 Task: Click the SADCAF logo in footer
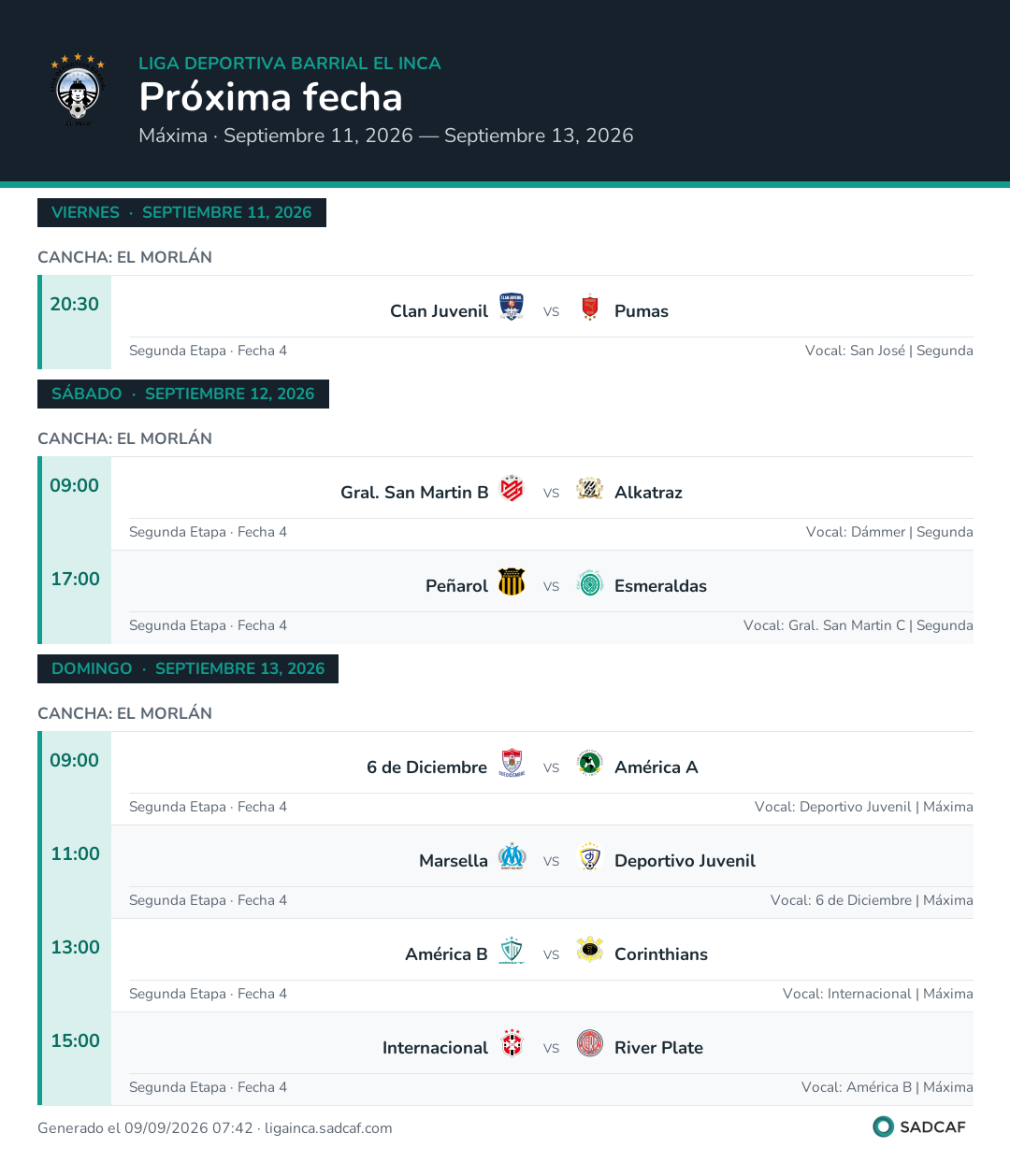pos(919,1126)
